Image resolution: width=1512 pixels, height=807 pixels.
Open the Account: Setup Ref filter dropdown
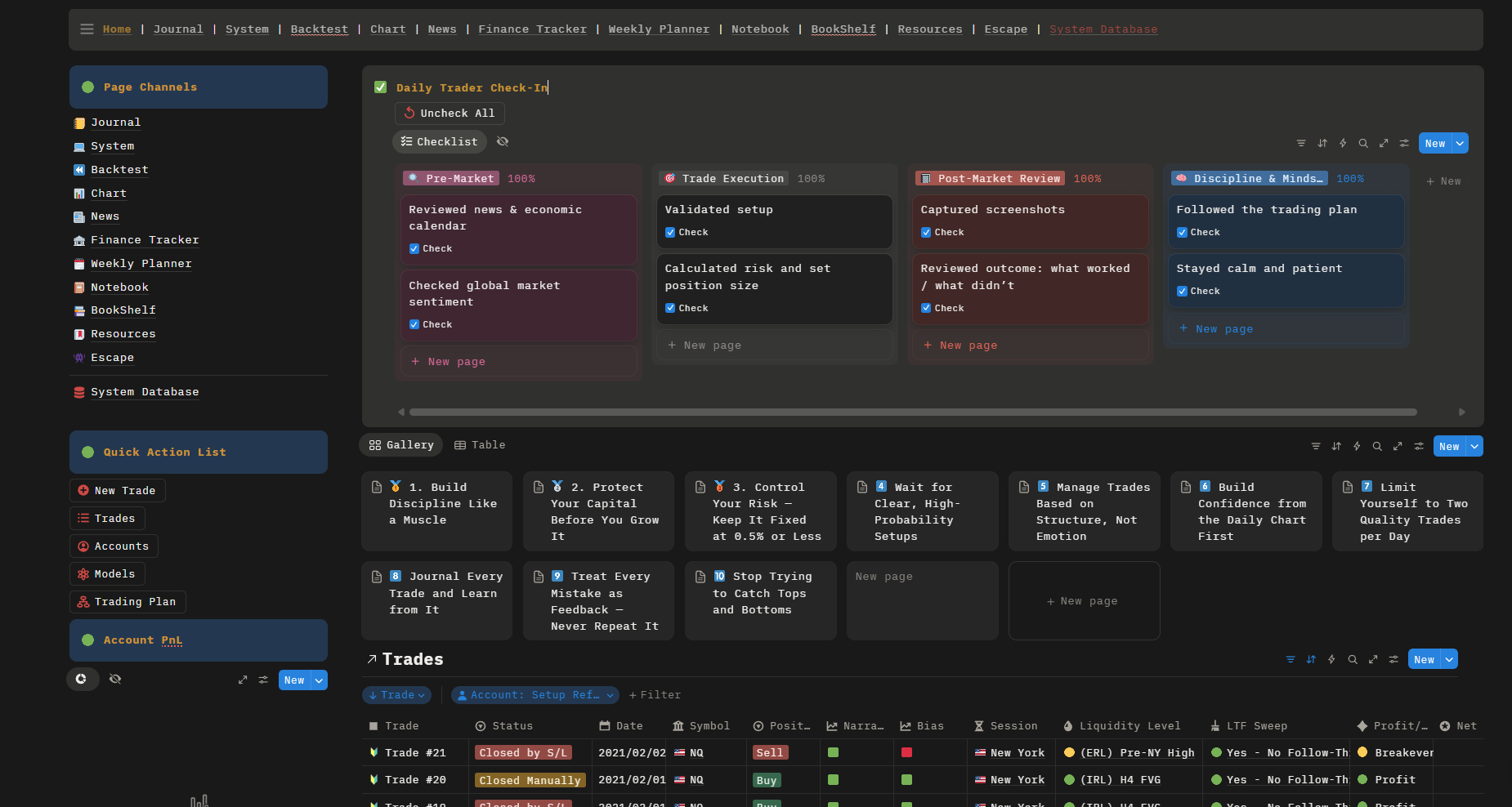point(535,695)
